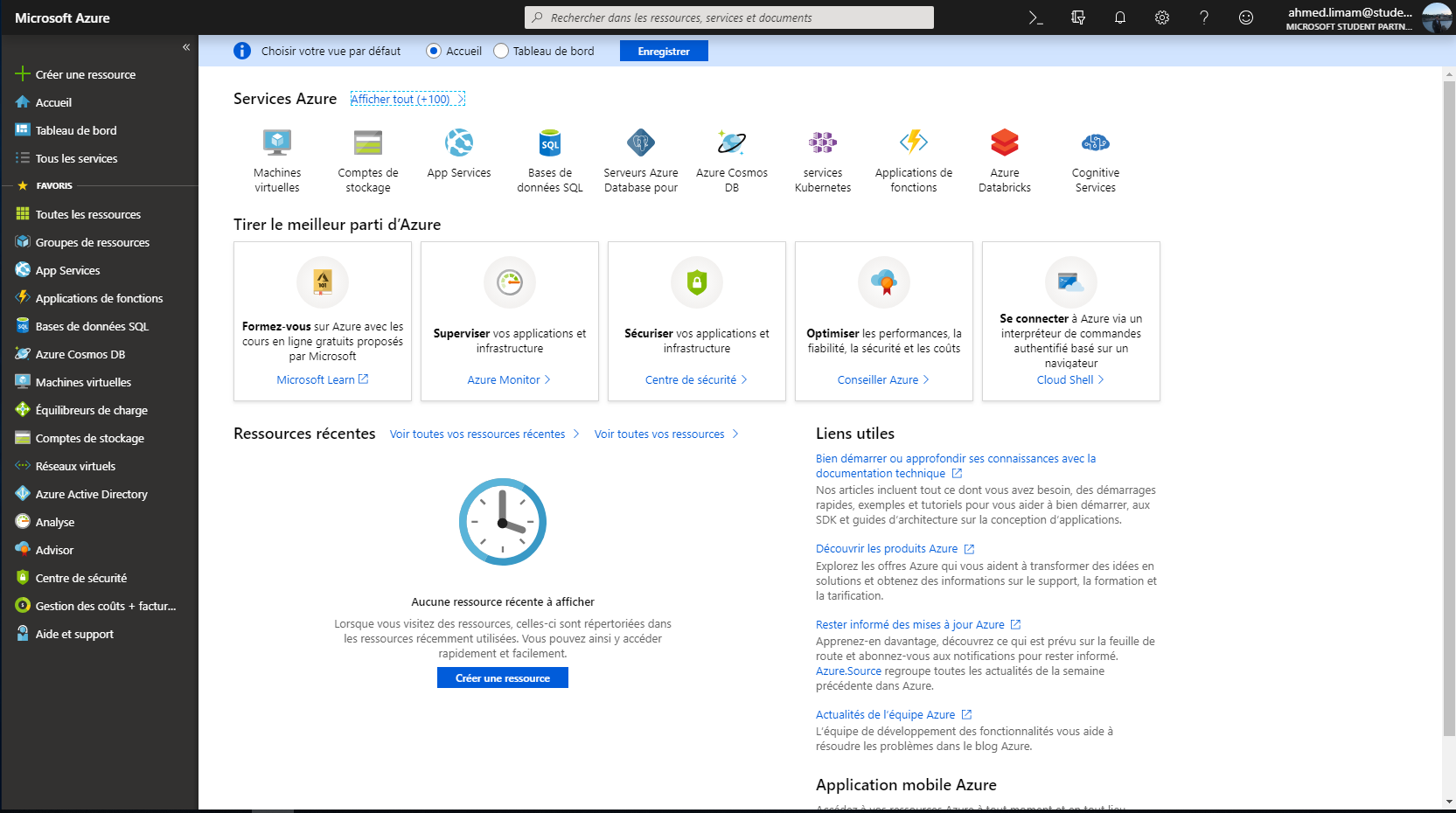Expand Afficher tout (+100) services
This screenshot has height=813, width=1456.
(x=408, y=99)
